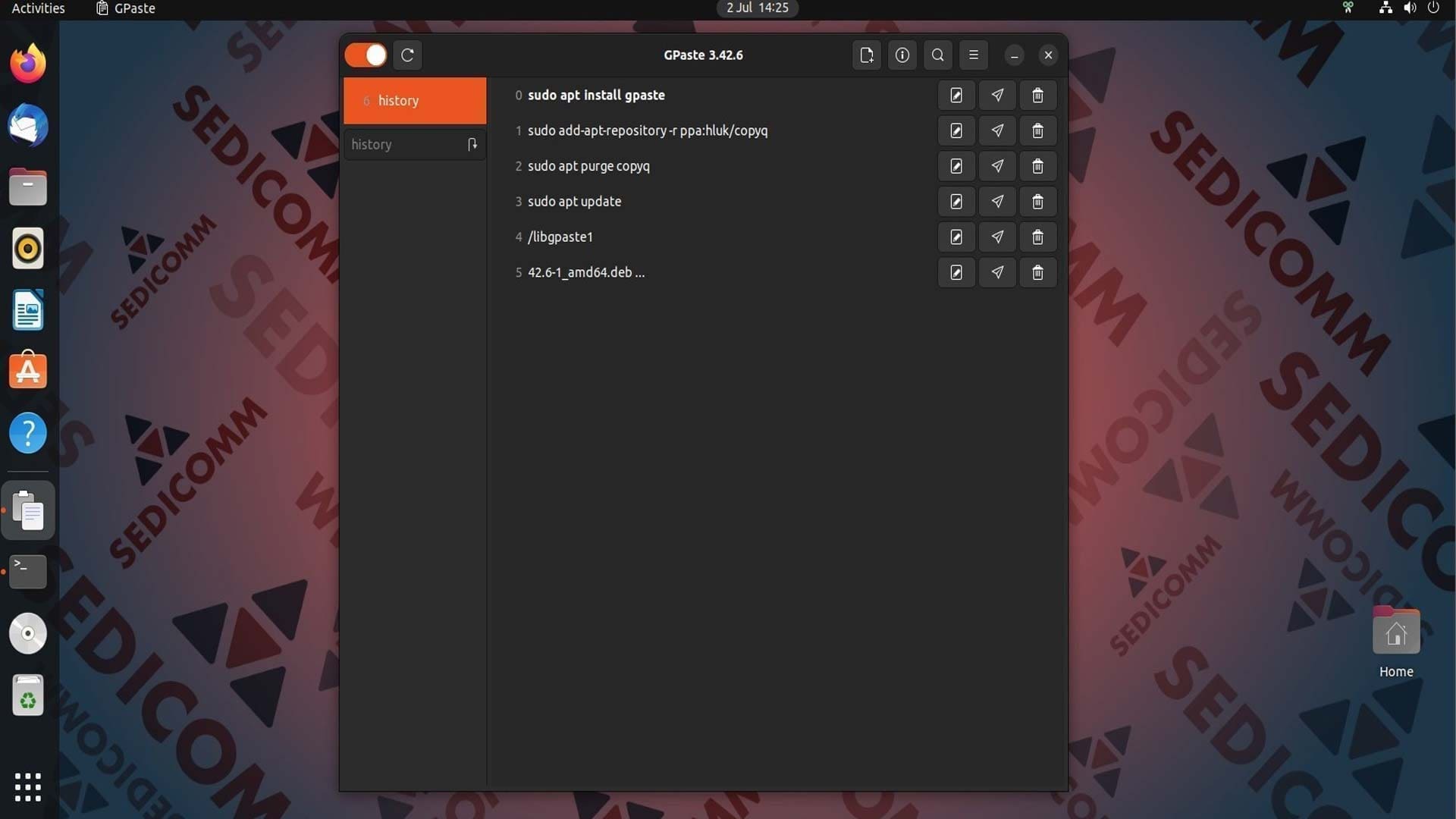1456x819 pixels.
Task: Delete the 'sudo apt update' entry
Action: 1037,202
